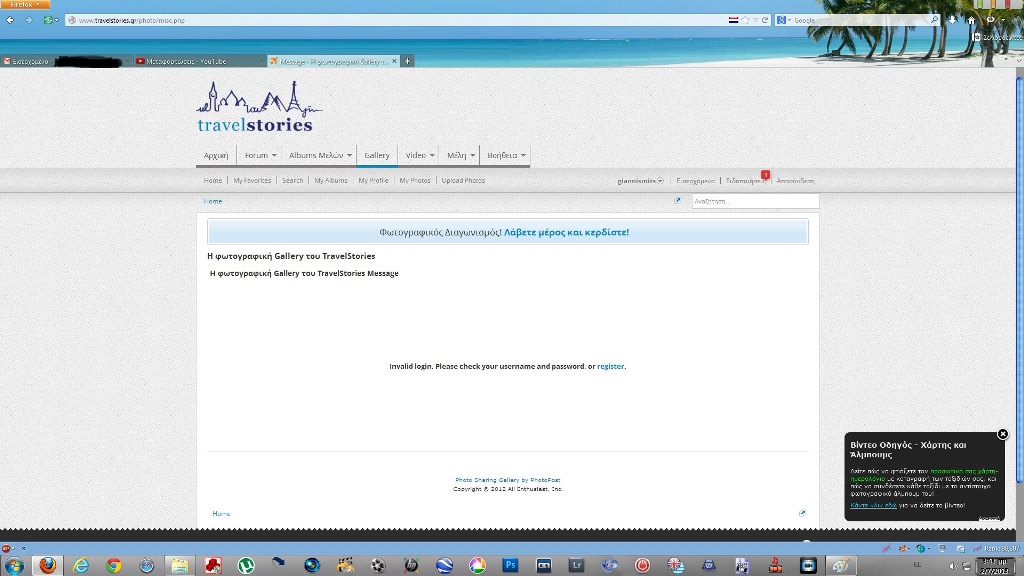Launch uTorrent from the taskbar
This screenshot has height=576, width=1024.
(246, 565)
